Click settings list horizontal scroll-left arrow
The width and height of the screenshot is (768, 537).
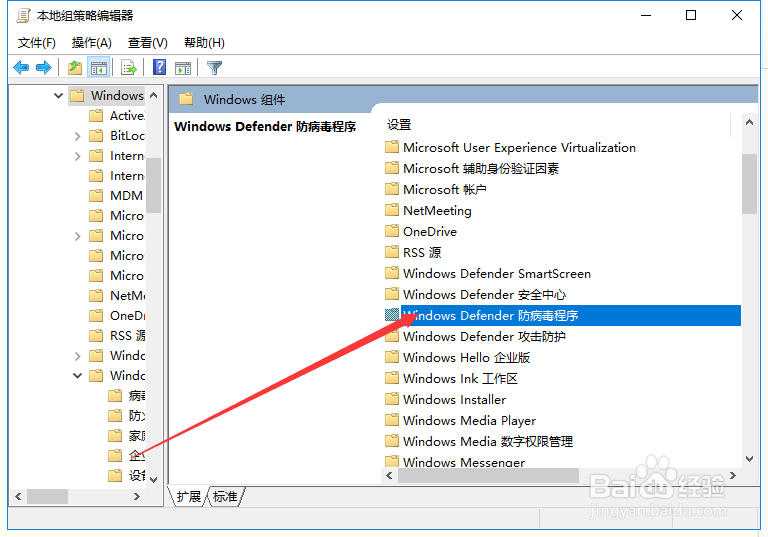tap(389, 475)
